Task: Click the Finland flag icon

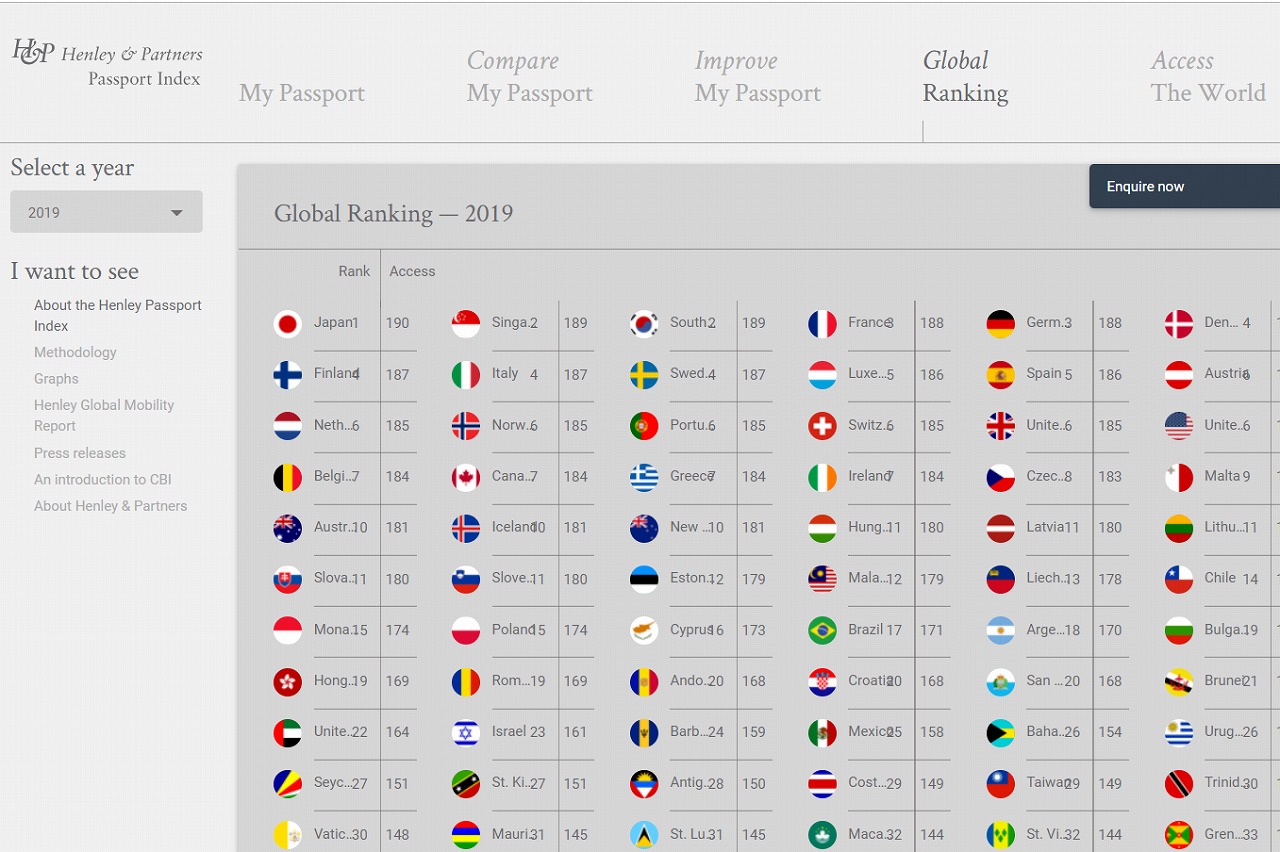Action: (x=287, y=375)
